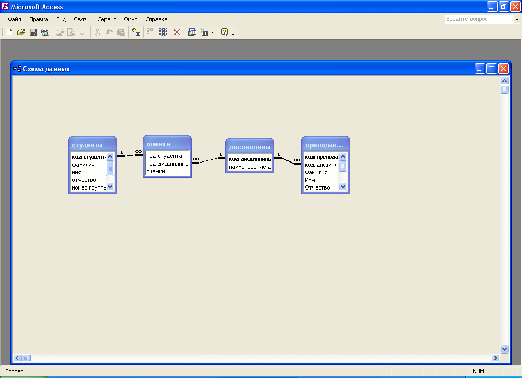
Task: Expand the toolbar options arrow after Help icon
Action: pyautogui.click(x=233, y=33)
